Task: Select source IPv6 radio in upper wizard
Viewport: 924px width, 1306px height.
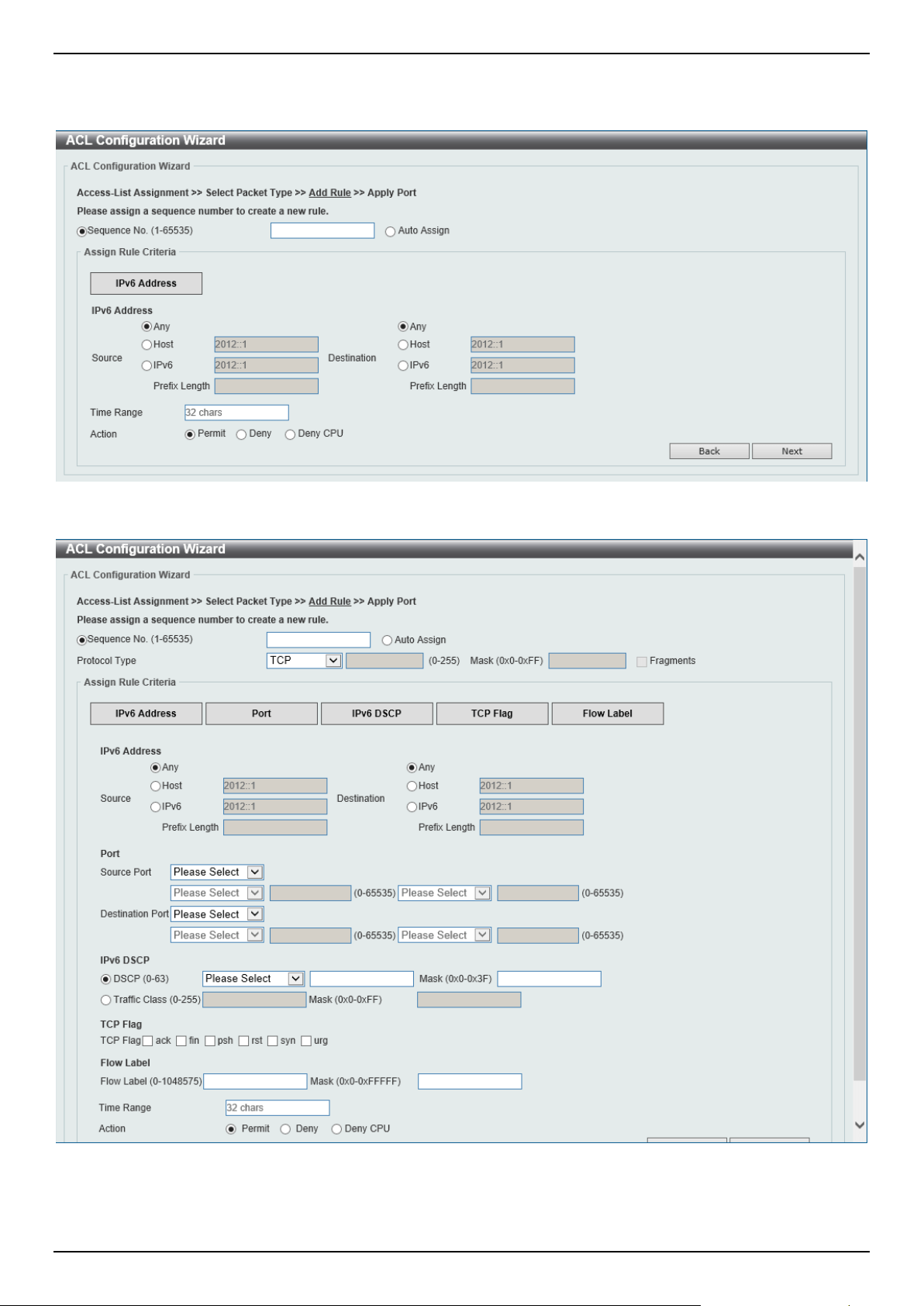Action: tap(147, 365)
